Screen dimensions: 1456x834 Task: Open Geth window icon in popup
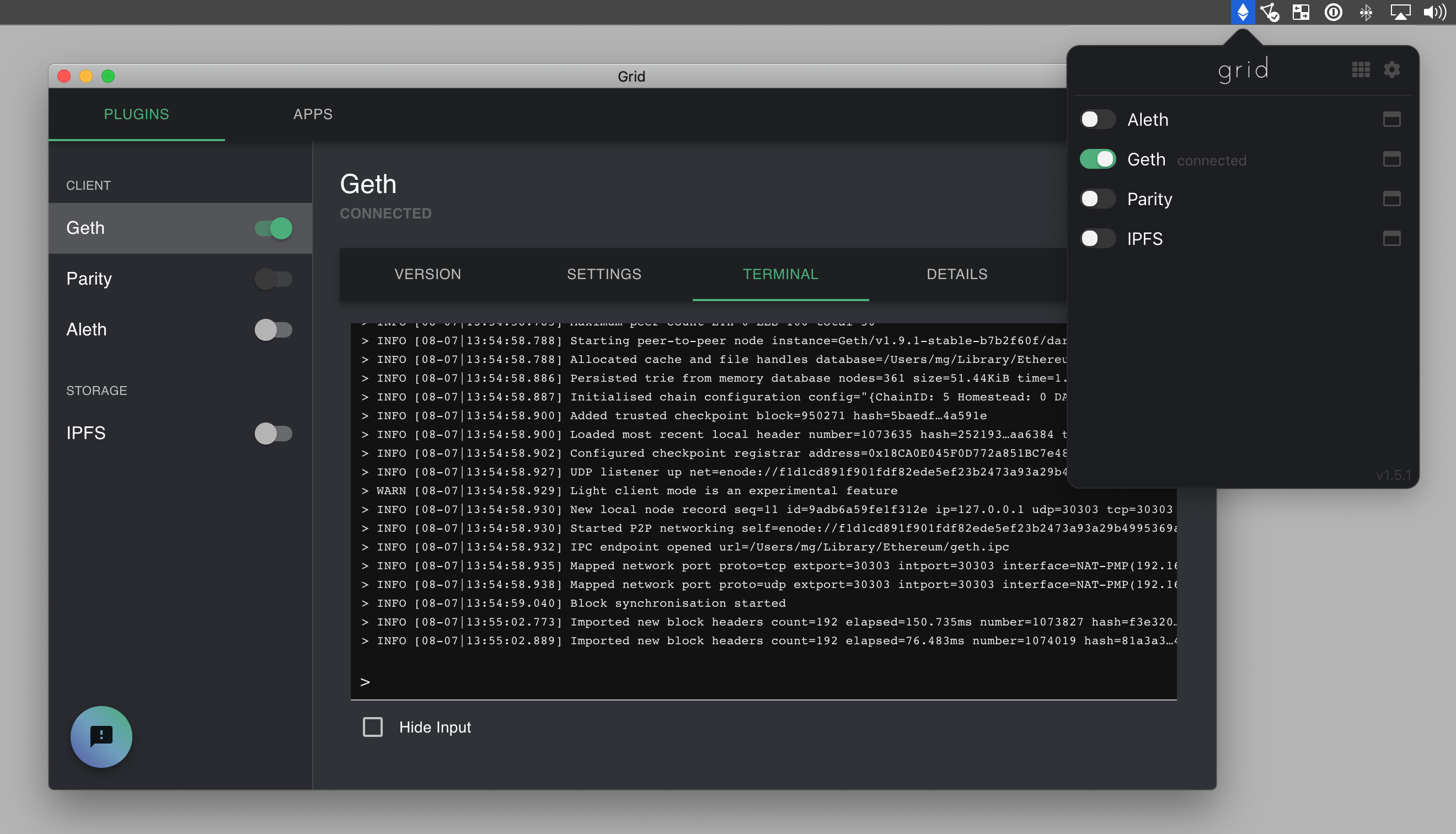tap(1391, 159)
